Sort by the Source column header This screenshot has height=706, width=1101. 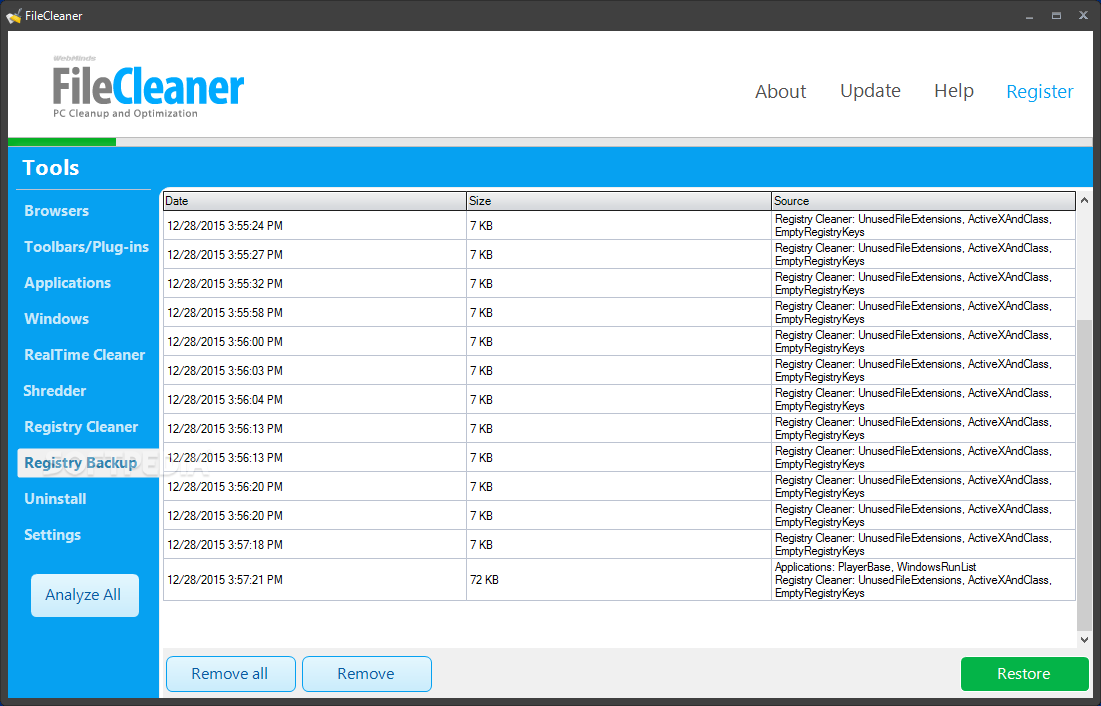(923, 201)
